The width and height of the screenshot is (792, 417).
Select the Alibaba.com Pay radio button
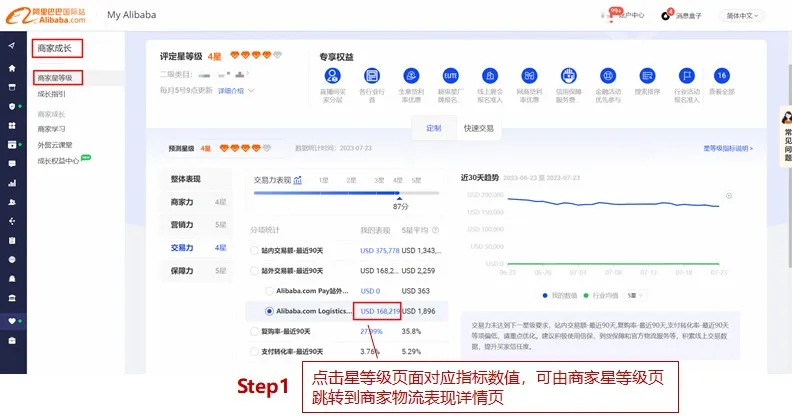click(x=269, y=291)
